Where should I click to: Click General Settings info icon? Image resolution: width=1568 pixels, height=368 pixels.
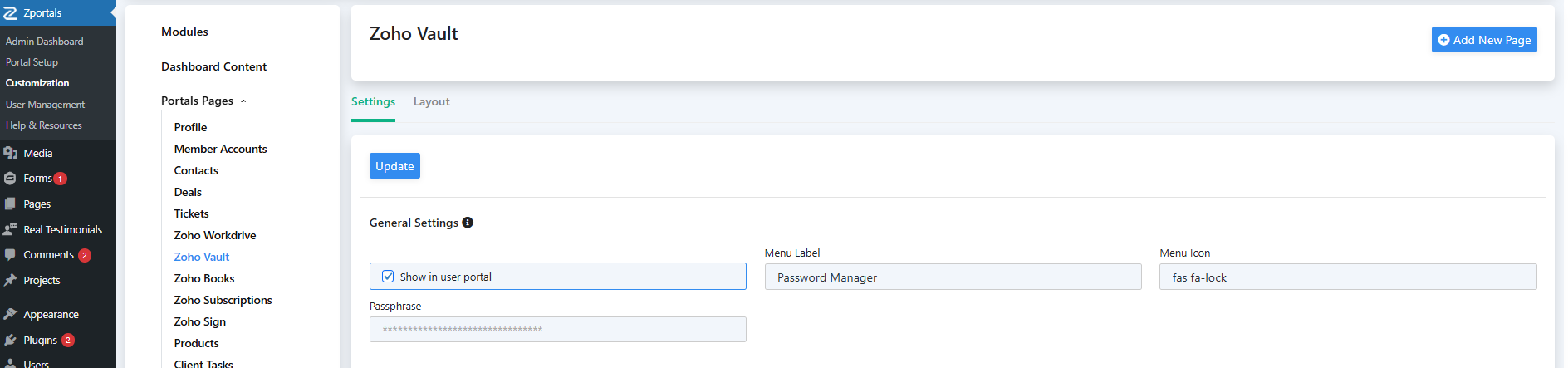tap(468, 223)
